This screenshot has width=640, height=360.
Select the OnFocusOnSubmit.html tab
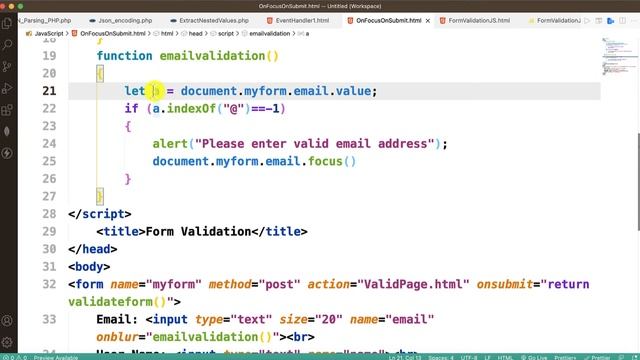[x=384, y=20]
